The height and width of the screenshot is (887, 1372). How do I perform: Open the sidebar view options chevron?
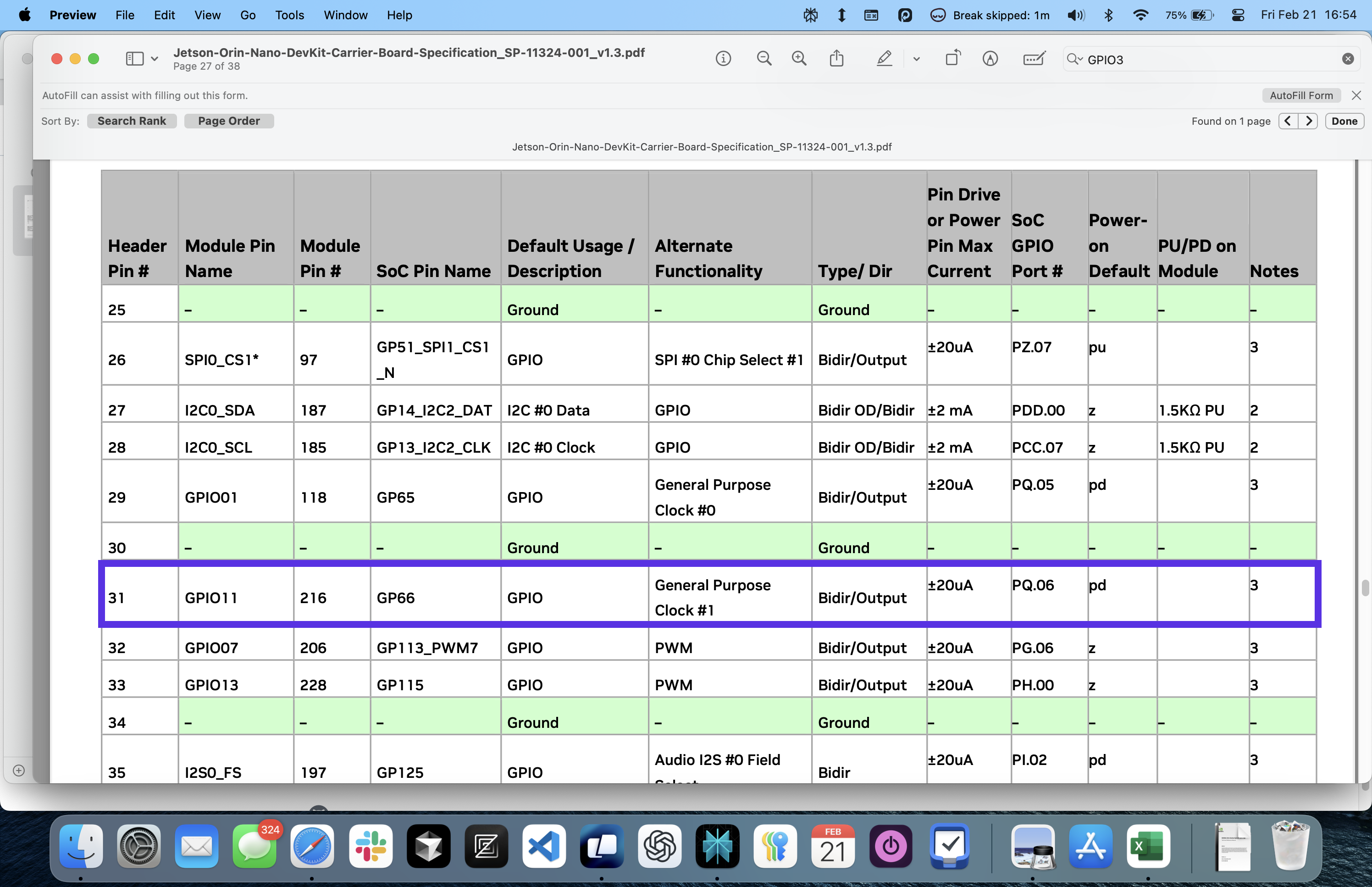[x=154, y=59]
